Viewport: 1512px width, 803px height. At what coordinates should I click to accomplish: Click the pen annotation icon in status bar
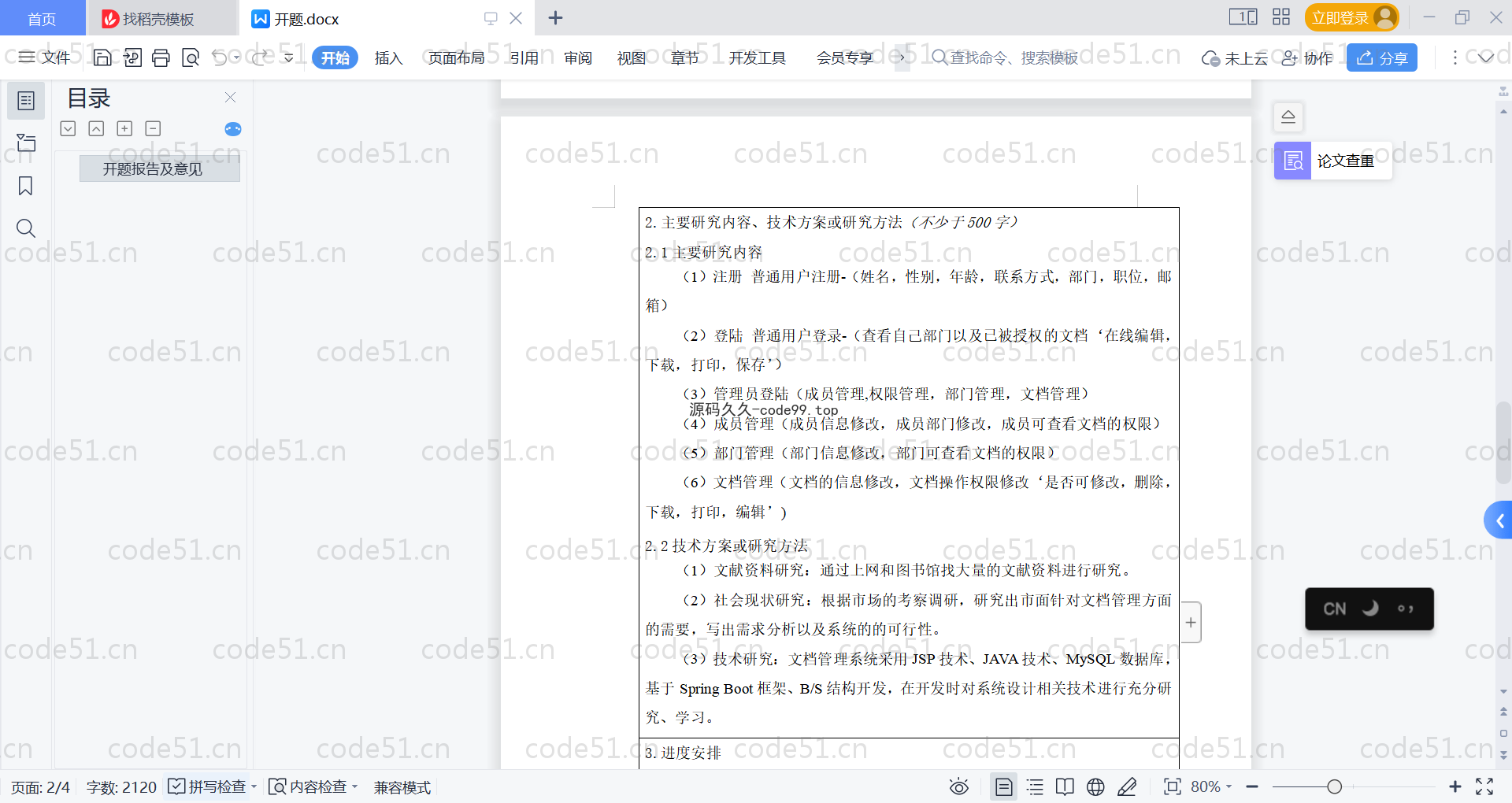point(1127,786)
